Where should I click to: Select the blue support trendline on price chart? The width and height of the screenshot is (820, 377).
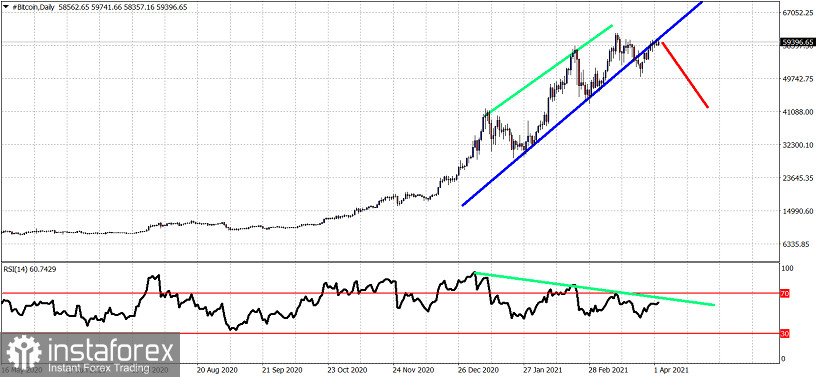pyautogui.click(x=582, y=104)
